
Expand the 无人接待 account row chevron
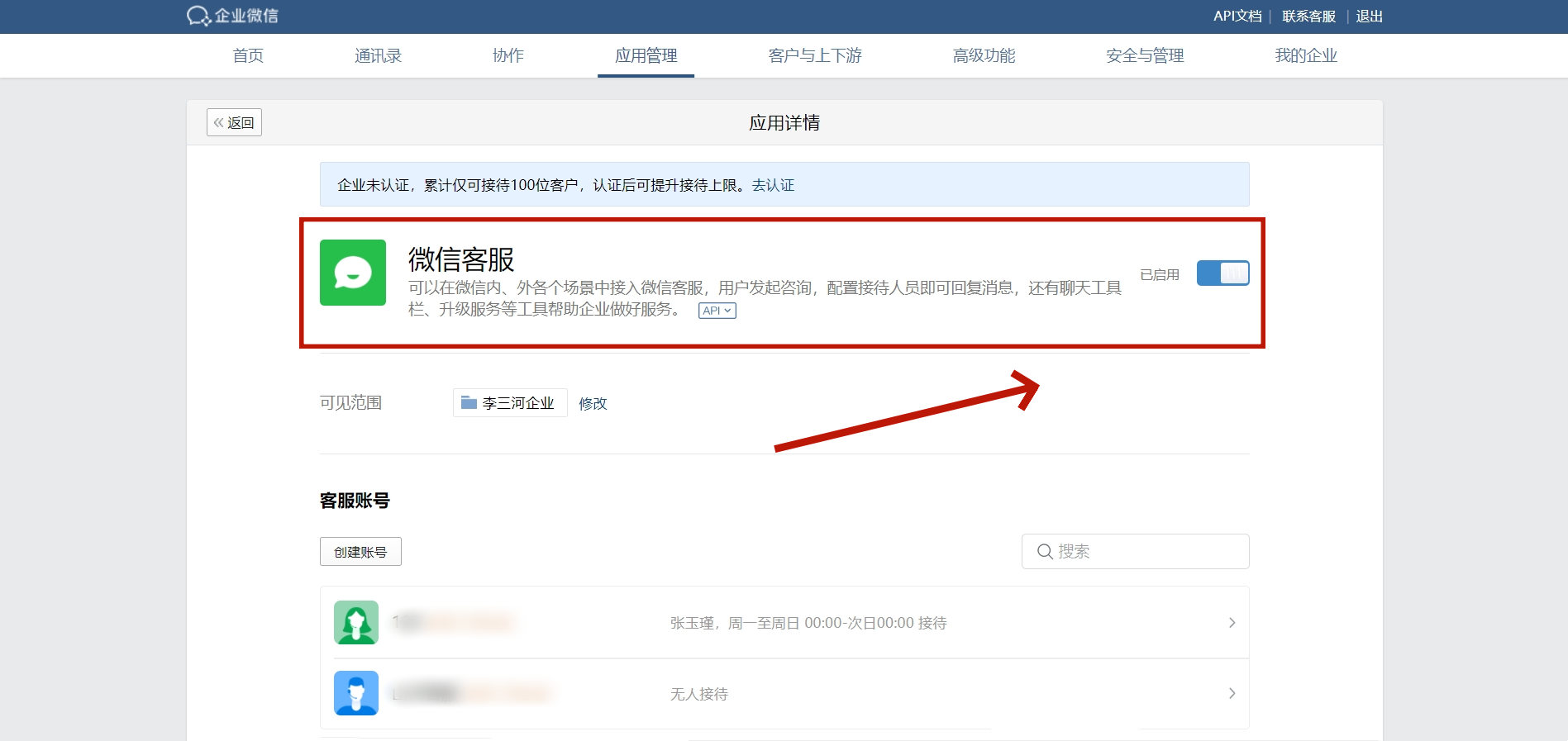(1232, 694)
